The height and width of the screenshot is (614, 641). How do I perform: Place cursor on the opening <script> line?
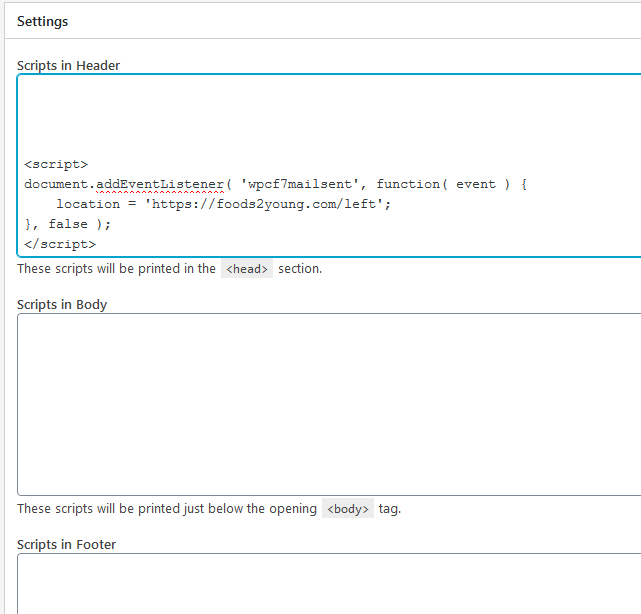point(56,164)
